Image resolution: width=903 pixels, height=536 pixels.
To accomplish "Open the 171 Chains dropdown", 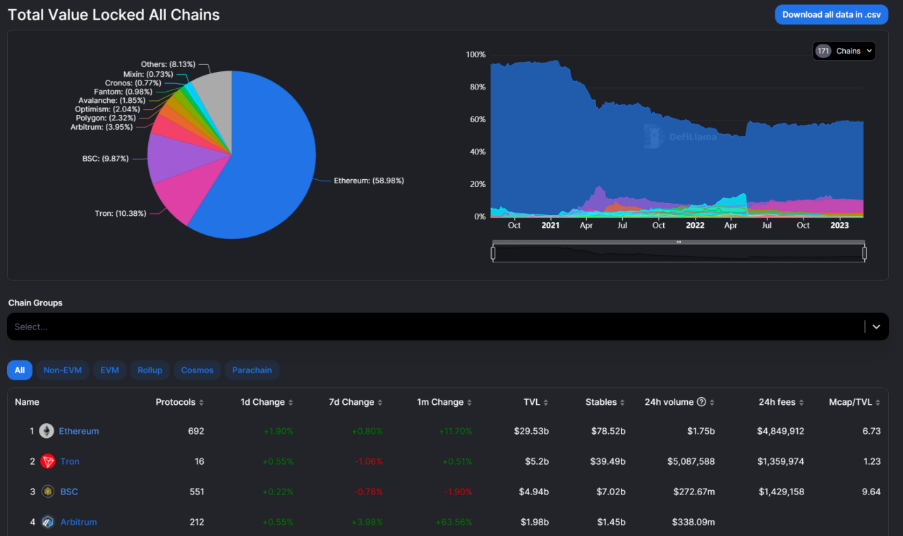I will 844,51.
